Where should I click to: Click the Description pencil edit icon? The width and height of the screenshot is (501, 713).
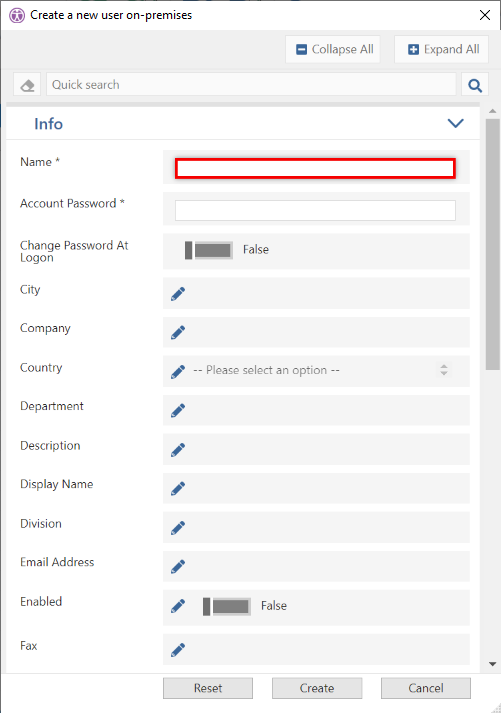[x=178, y=450]
